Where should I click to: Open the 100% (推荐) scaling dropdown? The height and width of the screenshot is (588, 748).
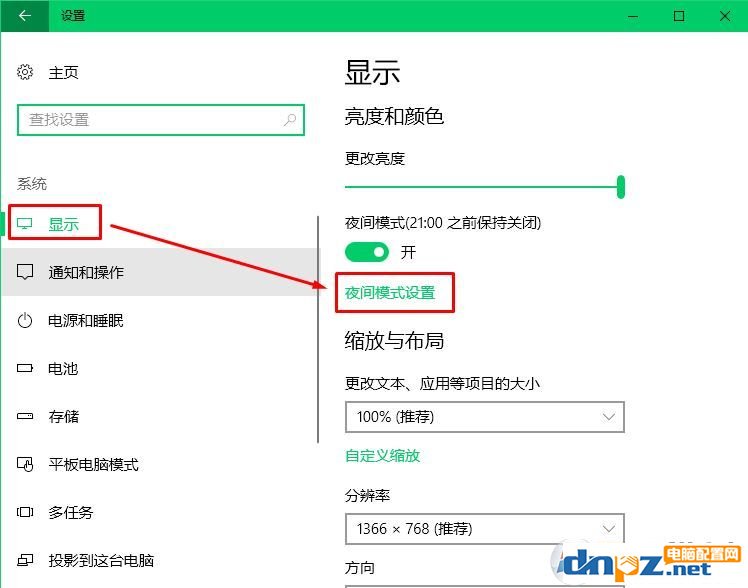point(485,417)
